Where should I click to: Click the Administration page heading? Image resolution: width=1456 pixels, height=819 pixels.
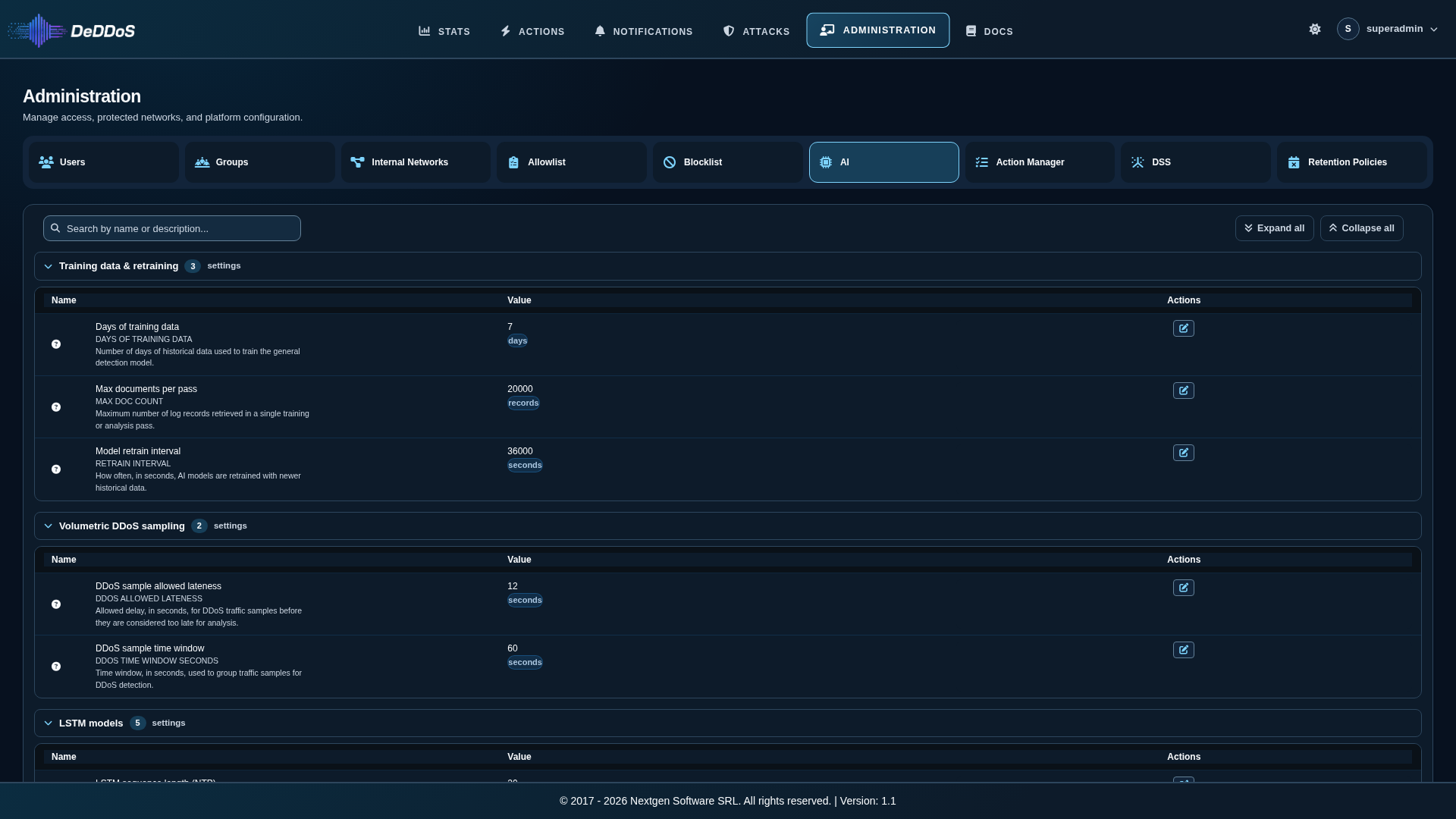click(x=82, y=96)
